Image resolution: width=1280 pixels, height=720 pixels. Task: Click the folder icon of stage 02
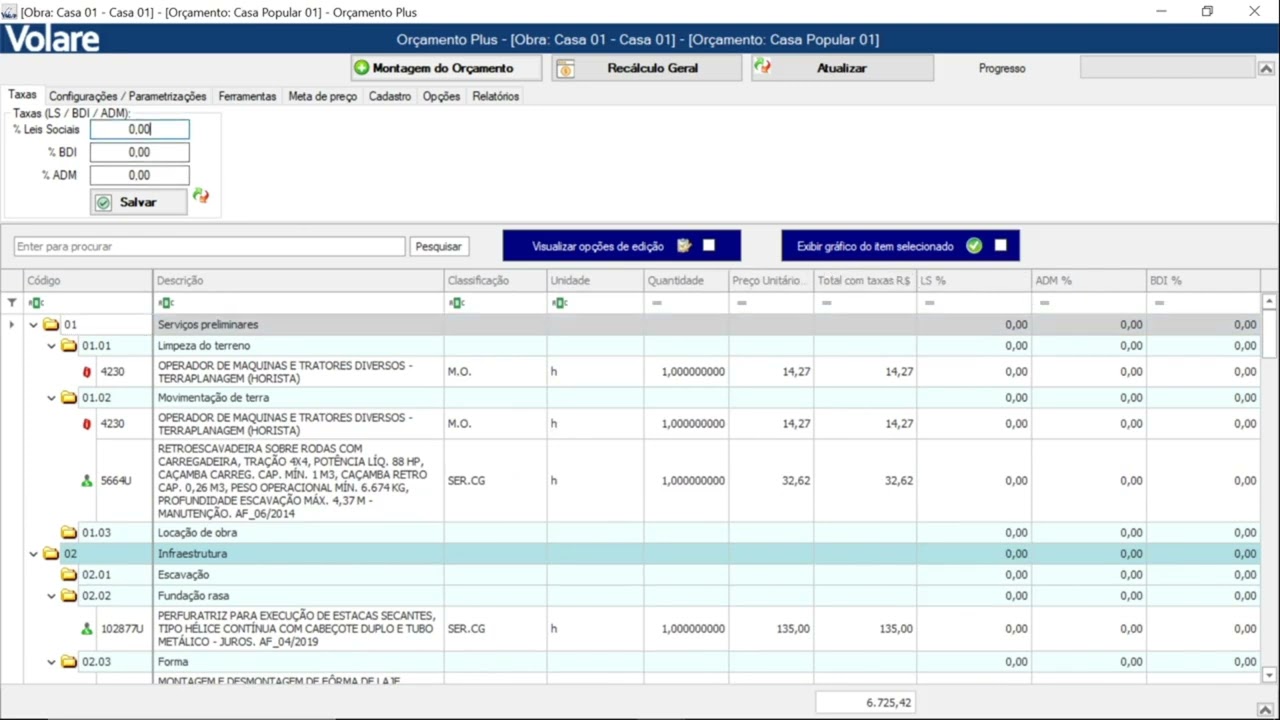51,553
